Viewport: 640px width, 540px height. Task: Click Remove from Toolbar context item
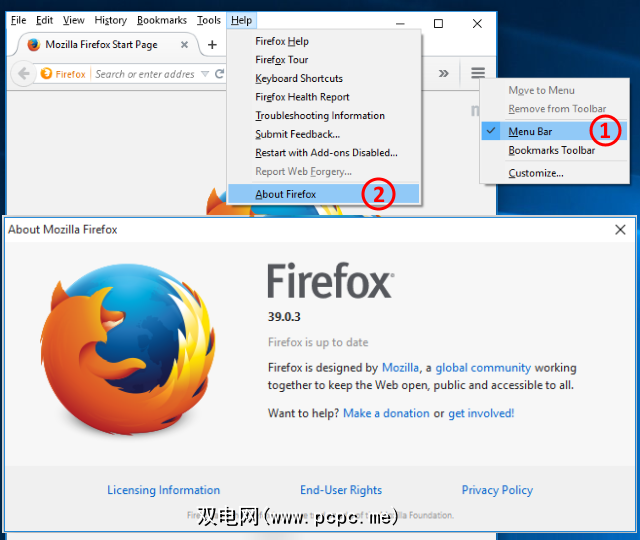pos(554,109)
